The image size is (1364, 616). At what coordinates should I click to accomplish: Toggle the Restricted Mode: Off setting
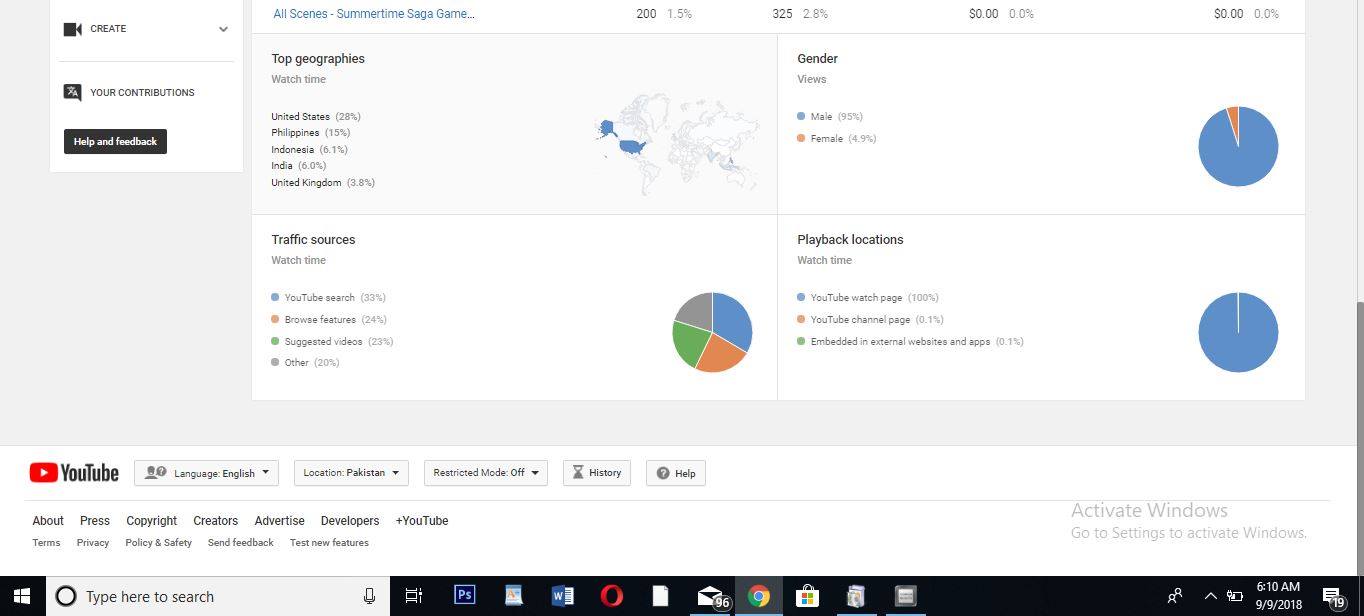(486, 473)
